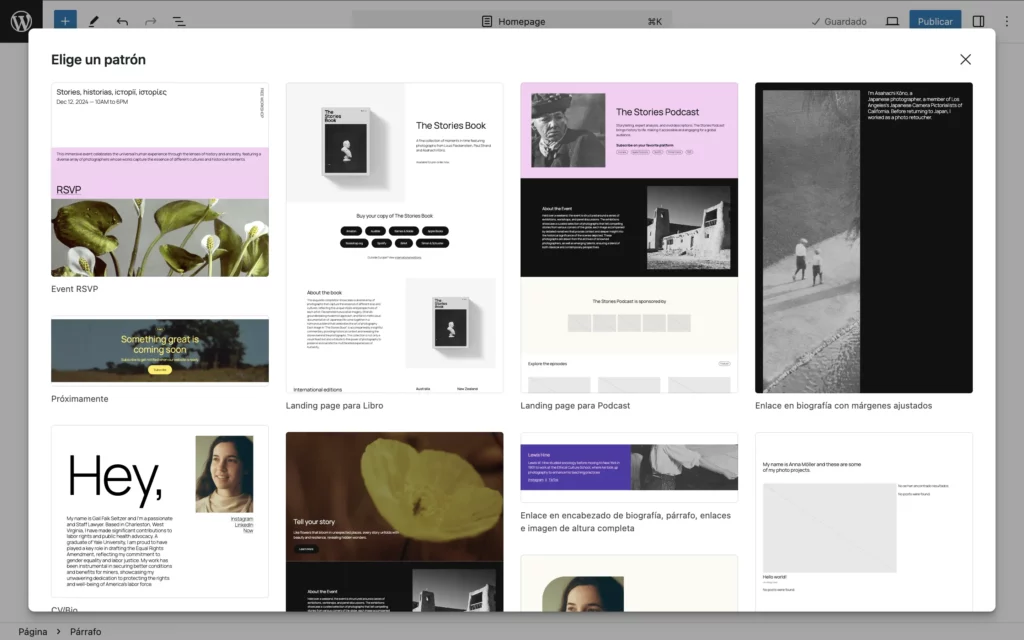This screenshot has width=1024, height=640.
Task: Select the Próximamente pattern thumbnail
Action: (x=160, y=350)
